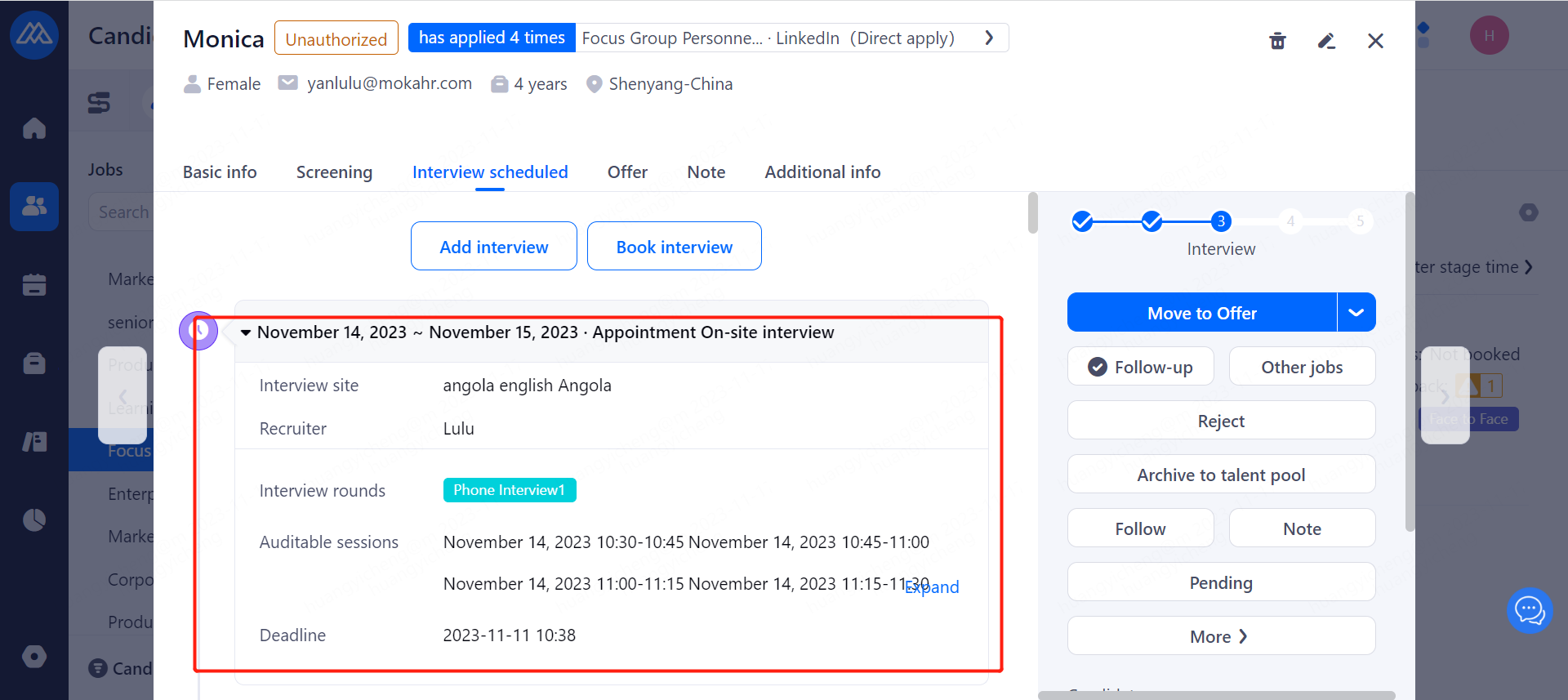The width and height of the screenshot is (1568, 700).
Task: Click the trash delete icon
Action: tap(1277, 41)
